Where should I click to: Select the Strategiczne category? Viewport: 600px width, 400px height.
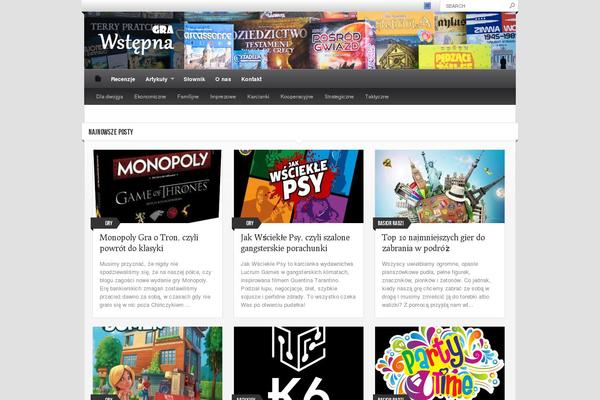[x=339, y=97]
